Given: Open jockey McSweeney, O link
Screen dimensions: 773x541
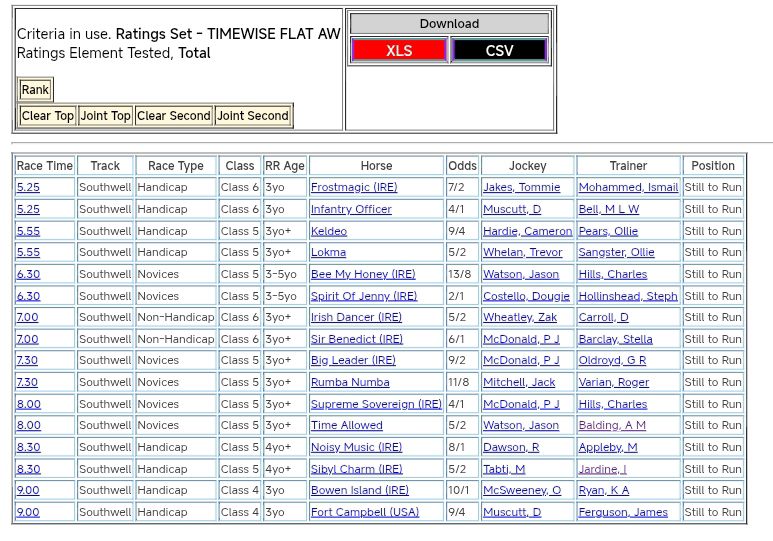Looking at the screenshot, I should tap(522, 490).
